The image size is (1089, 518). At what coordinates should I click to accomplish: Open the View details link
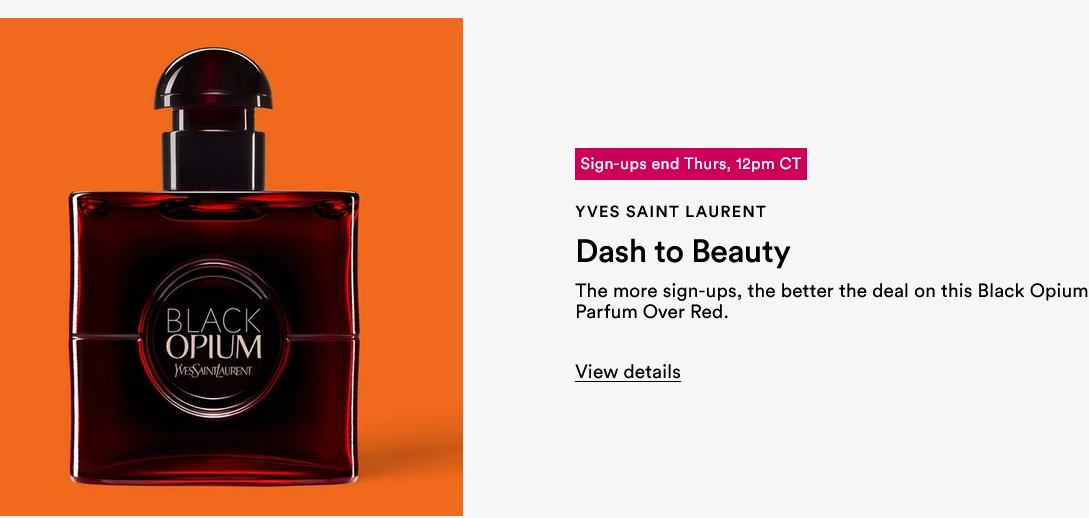point(628,371)
